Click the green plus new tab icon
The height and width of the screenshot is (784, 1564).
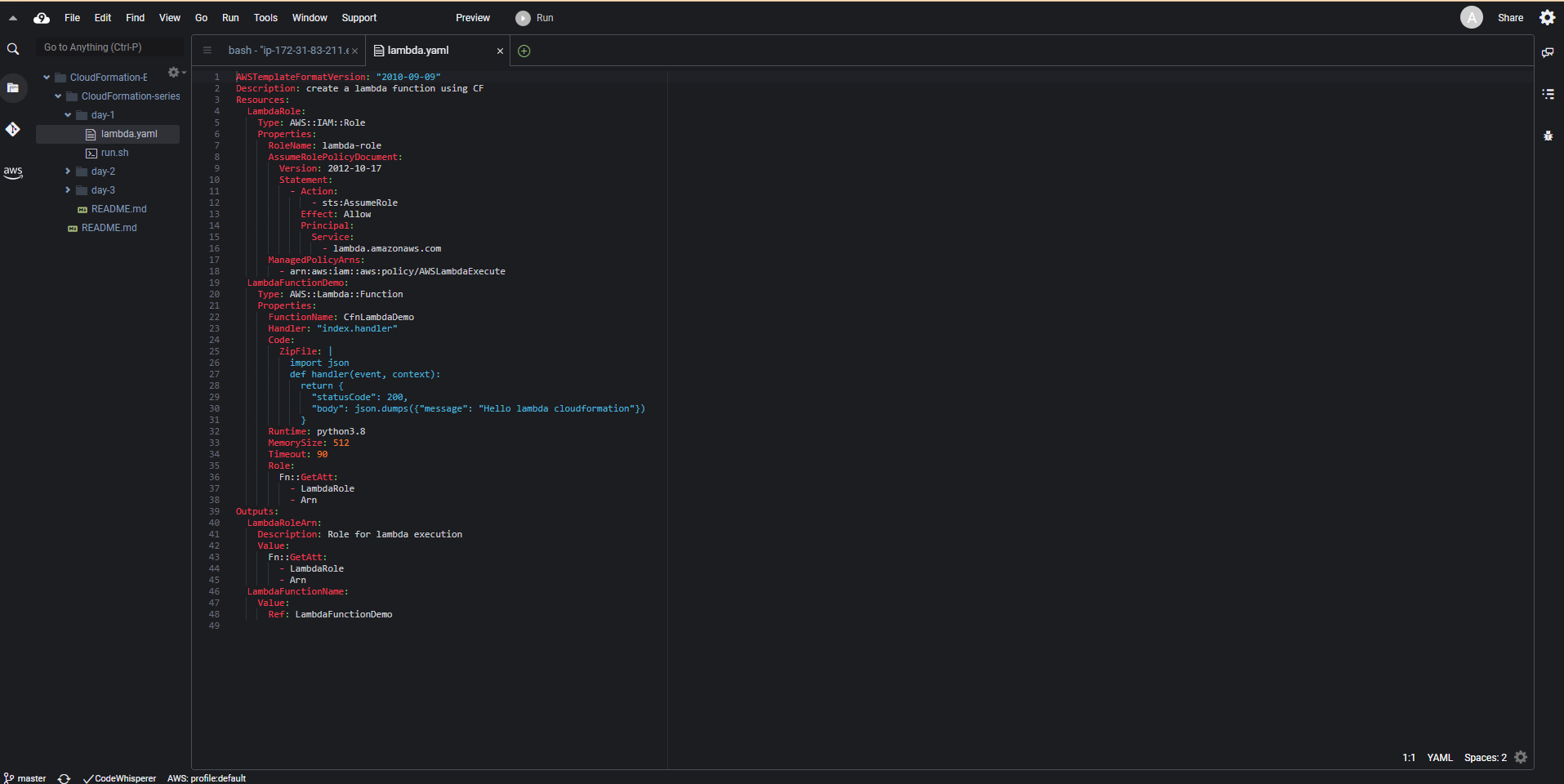point(524,51)
